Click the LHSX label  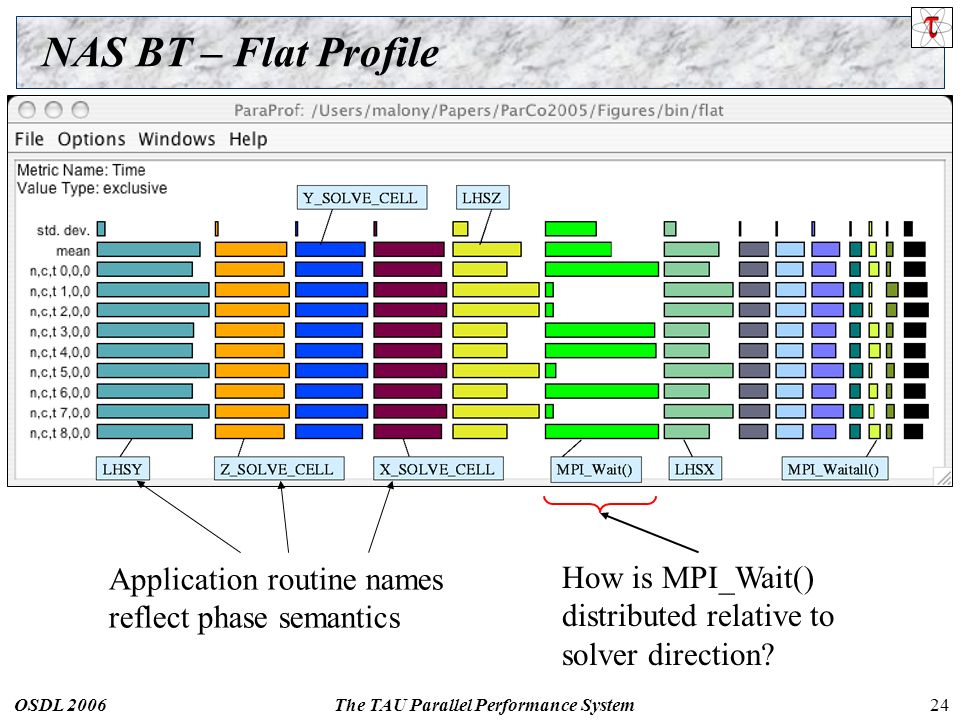pos(694,469)
